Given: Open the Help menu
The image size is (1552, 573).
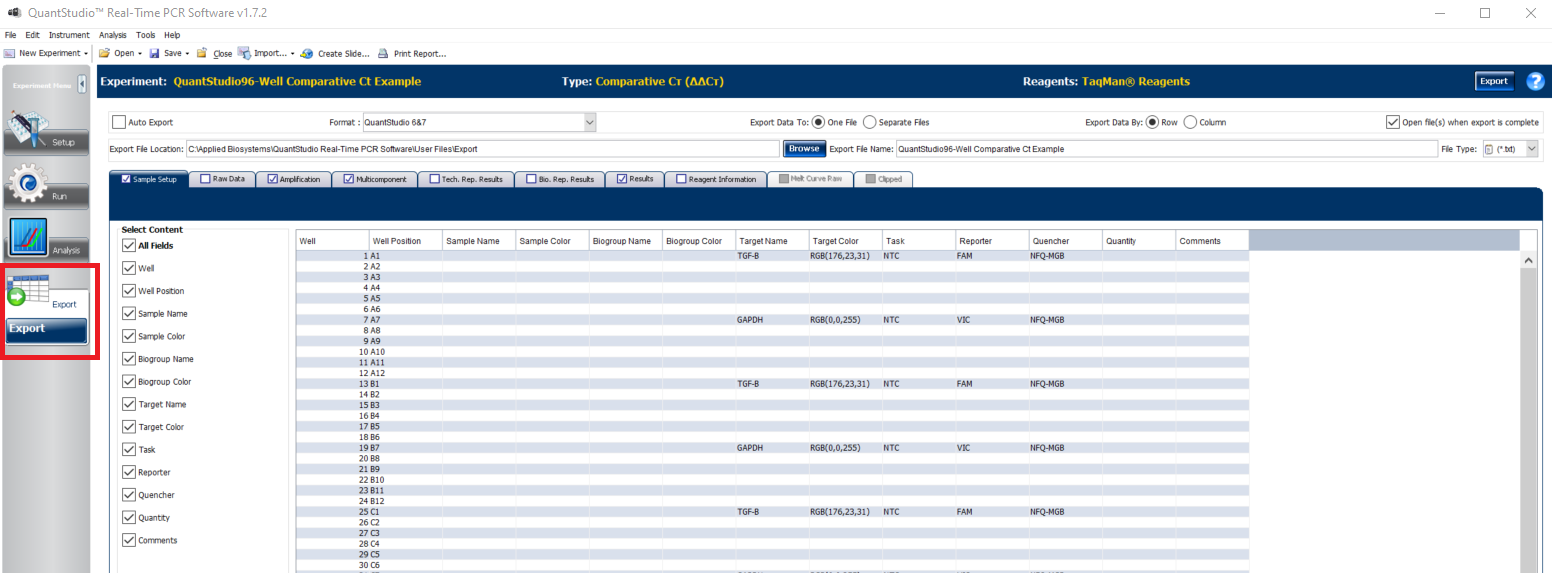Looking at the screenshot, I should point(172,35).
